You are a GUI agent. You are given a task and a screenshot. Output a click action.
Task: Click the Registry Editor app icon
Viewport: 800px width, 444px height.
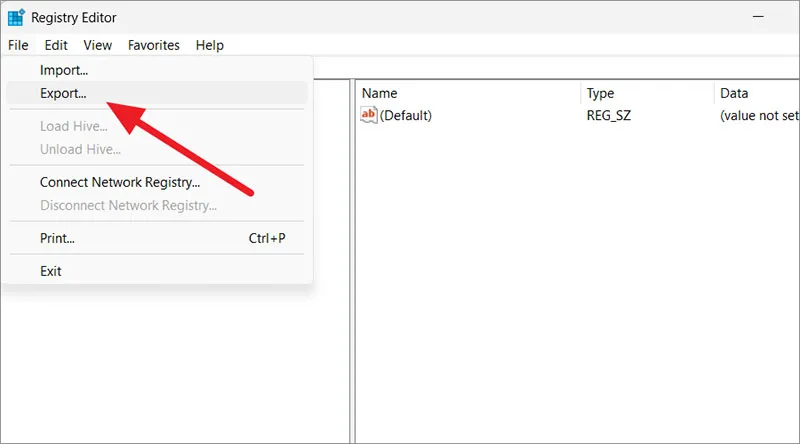(16, 17)
